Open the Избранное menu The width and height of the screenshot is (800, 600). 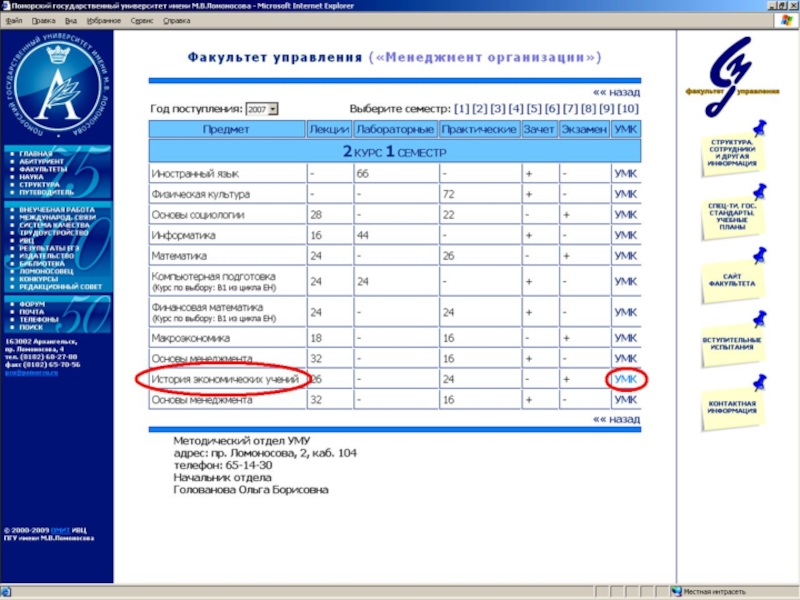click(x=104, y=21)
